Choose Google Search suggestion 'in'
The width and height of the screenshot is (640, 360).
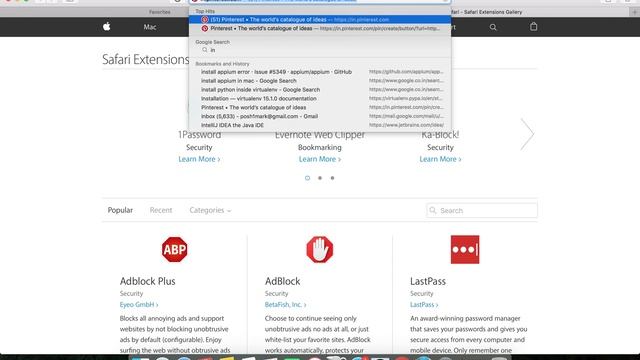[x=320, y=50]
